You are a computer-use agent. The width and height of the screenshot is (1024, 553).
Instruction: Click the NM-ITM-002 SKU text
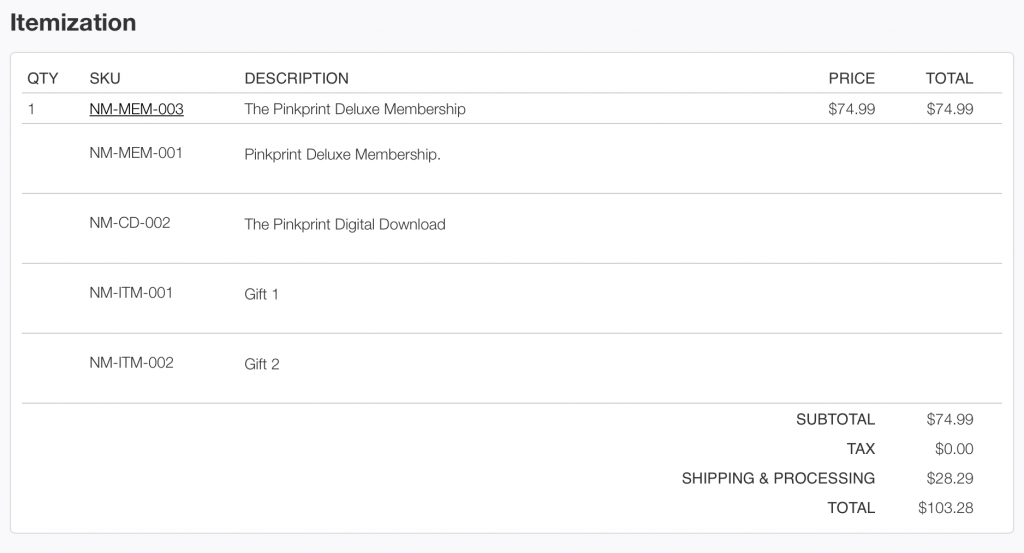(131, 363)
